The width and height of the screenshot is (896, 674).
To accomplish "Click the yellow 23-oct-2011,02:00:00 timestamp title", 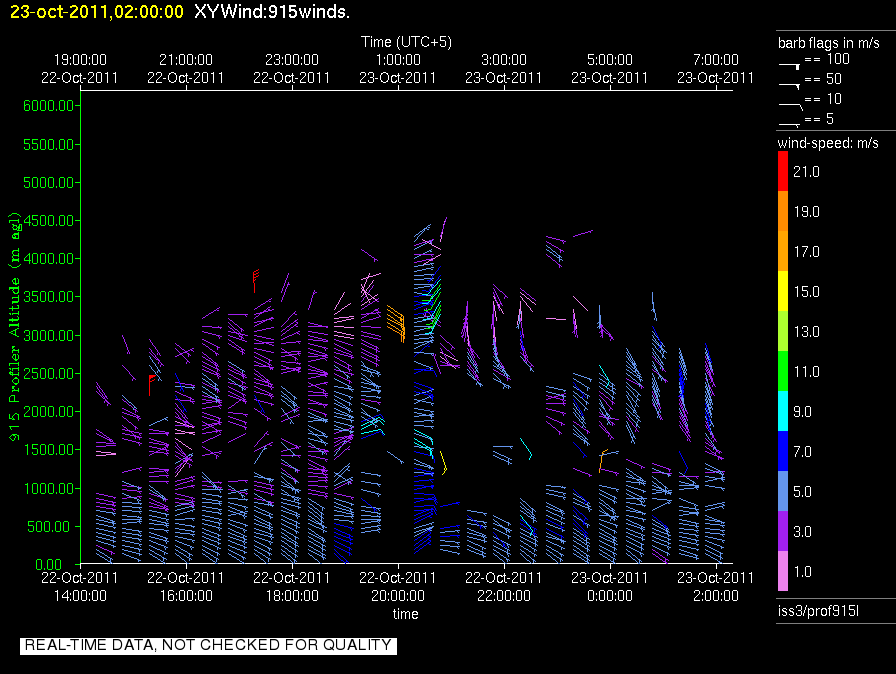I will 92,12.
